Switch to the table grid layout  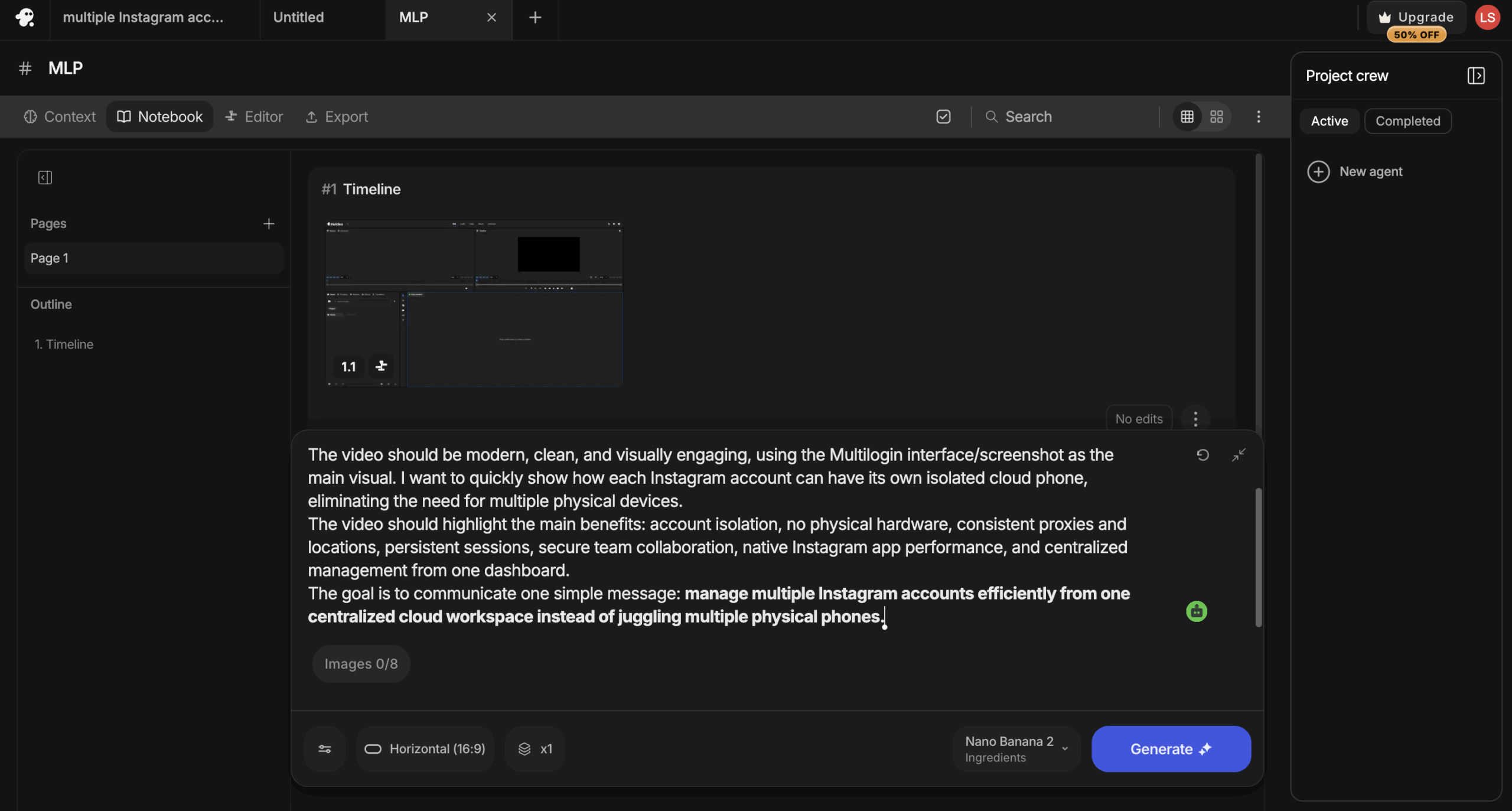tap(1187, 117)
